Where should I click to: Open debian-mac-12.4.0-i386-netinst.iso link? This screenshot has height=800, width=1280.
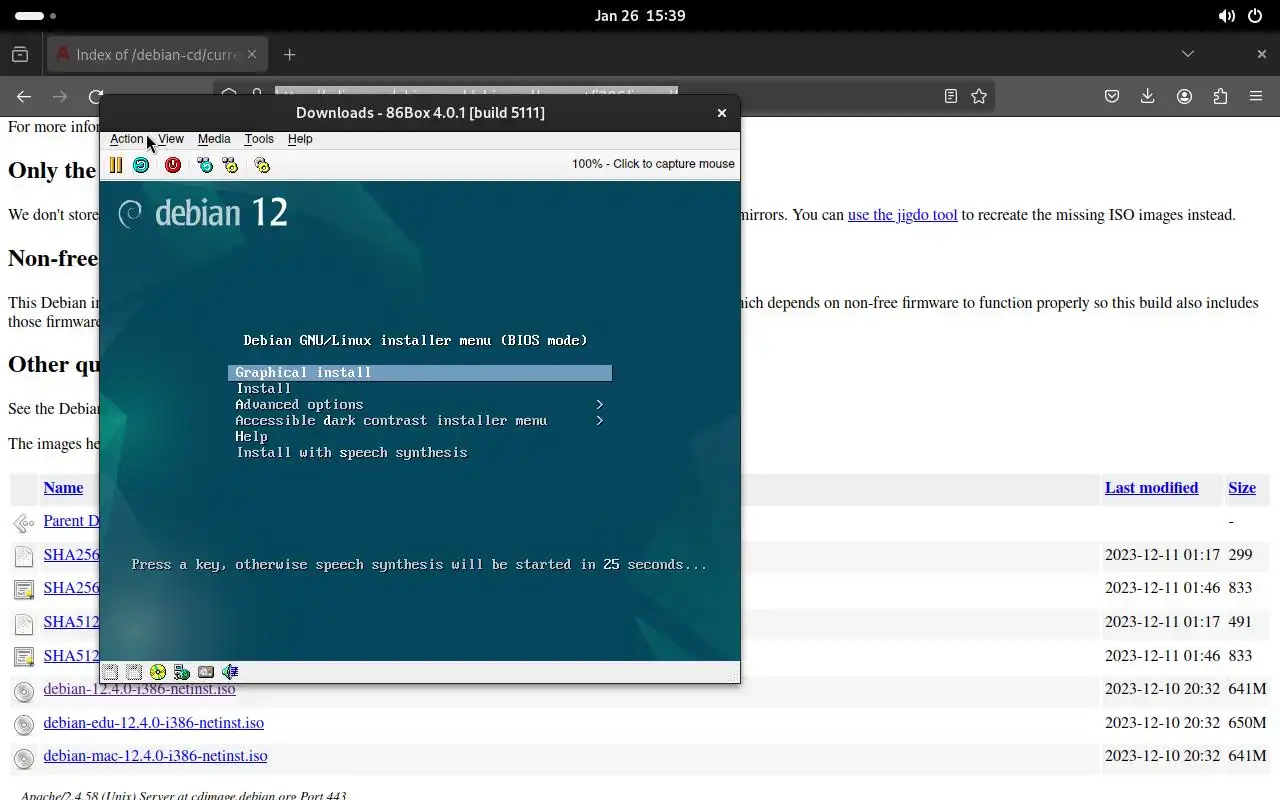tap(155, 756)
